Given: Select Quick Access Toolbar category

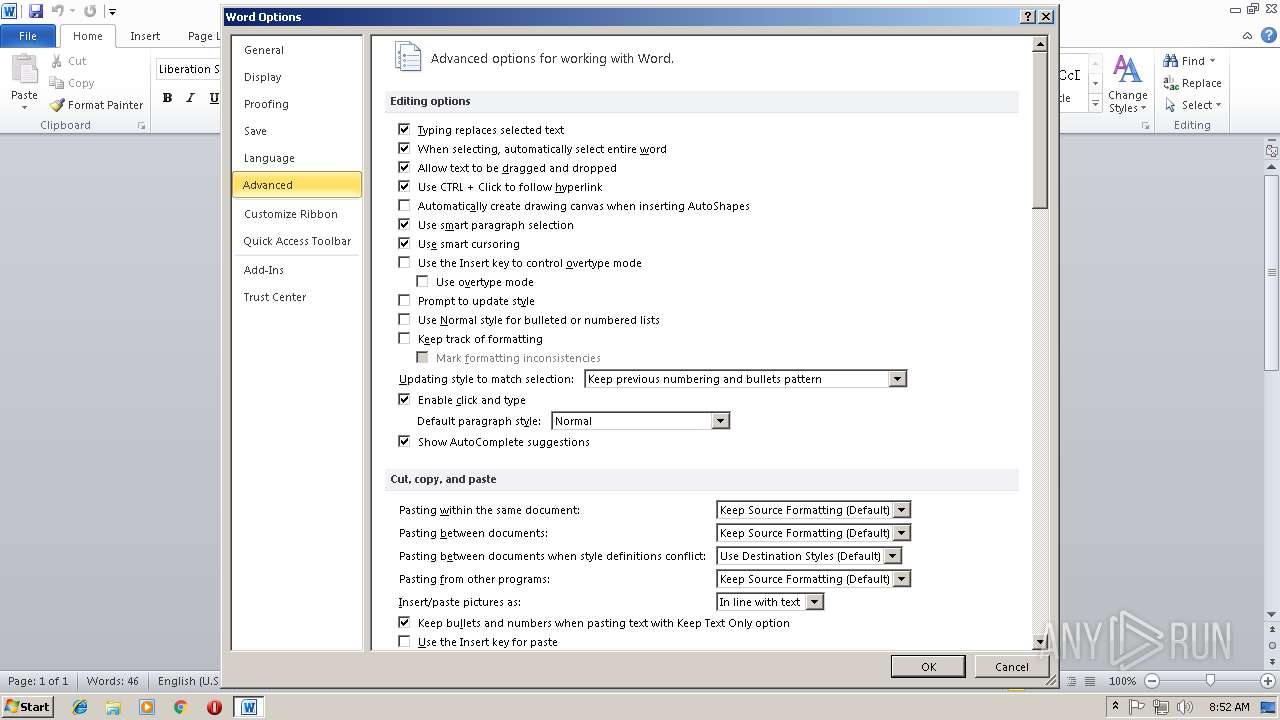Looking at the screenshot, I should coord(297,241).
